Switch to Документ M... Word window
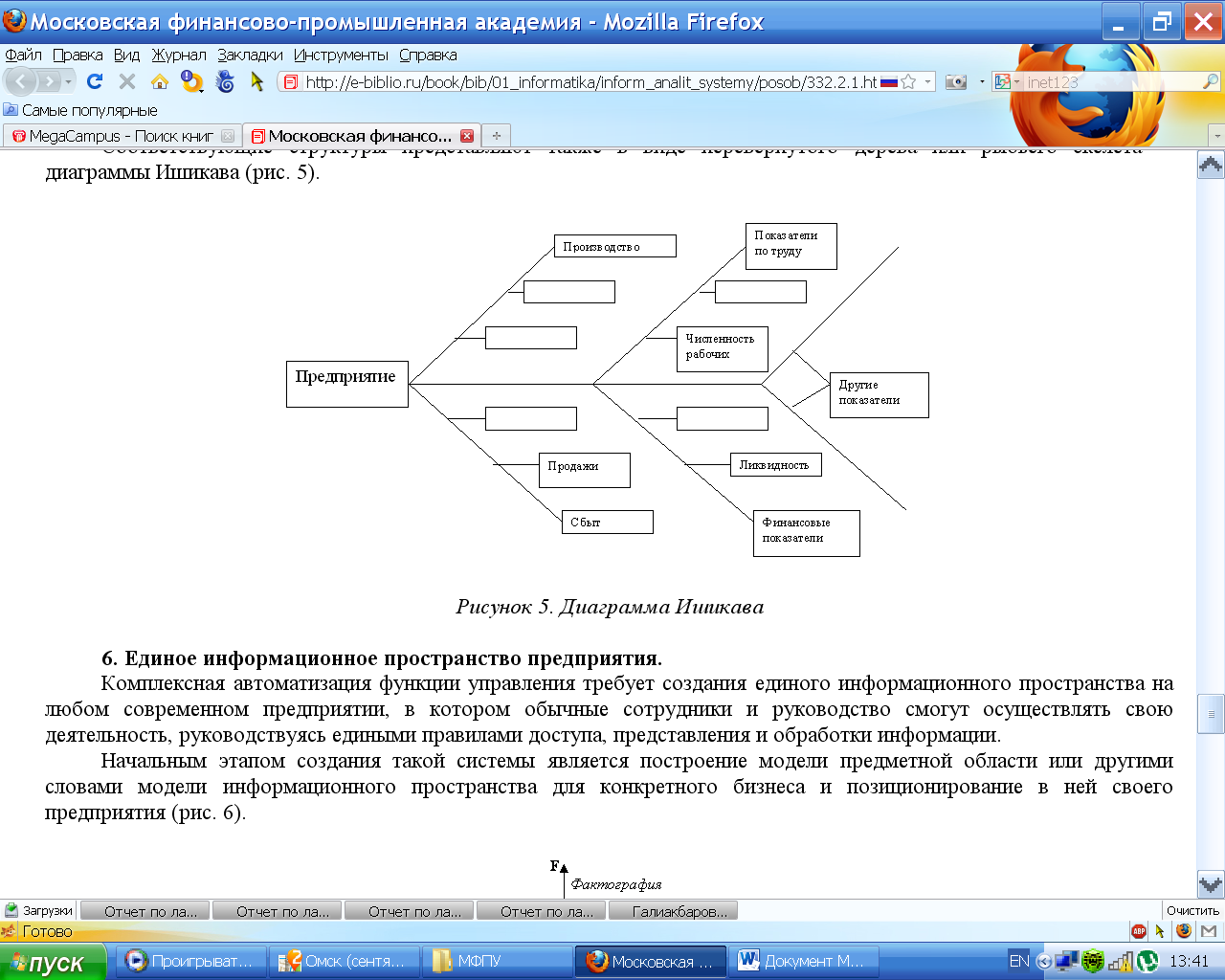Image resolution: width=1225 pixels, height=980 pixels. [804, 961]
